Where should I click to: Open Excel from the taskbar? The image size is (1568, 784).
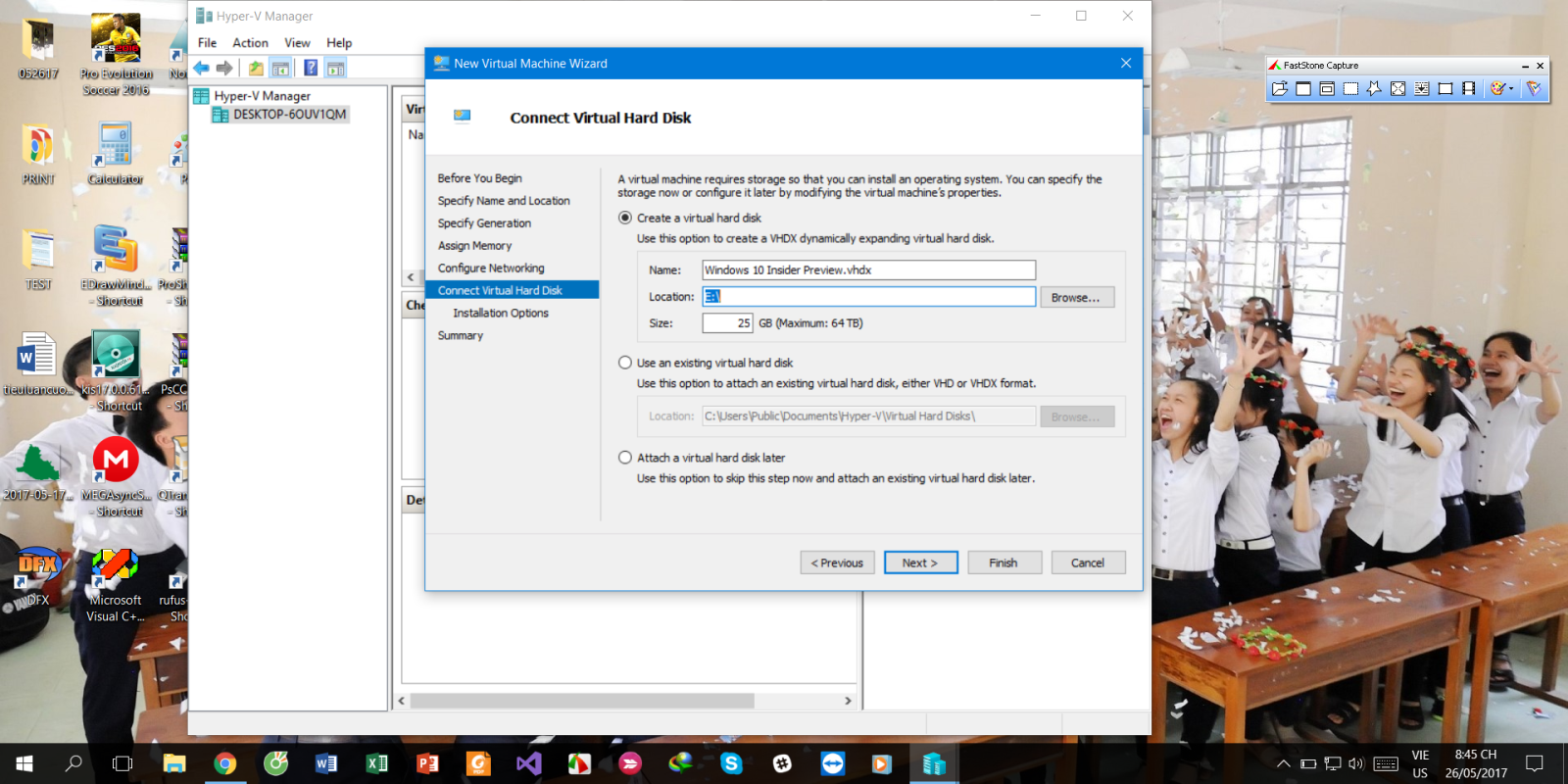377,763
